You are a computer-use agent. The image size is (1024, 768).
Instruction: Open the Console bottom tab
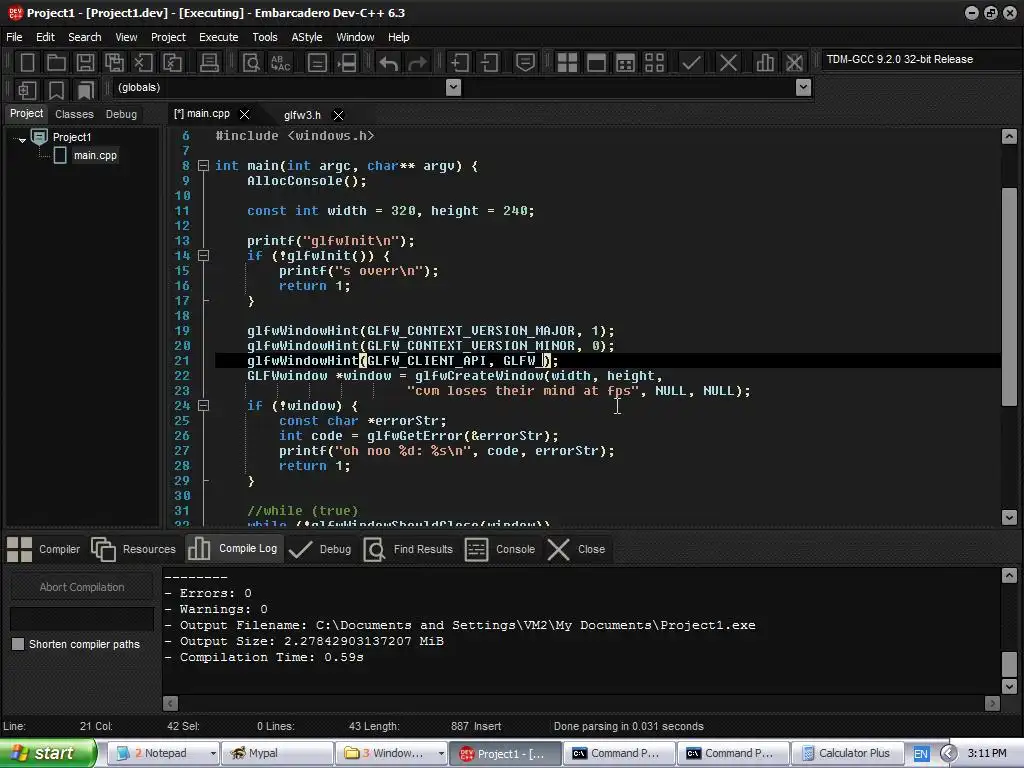click(x=500, y=549)
